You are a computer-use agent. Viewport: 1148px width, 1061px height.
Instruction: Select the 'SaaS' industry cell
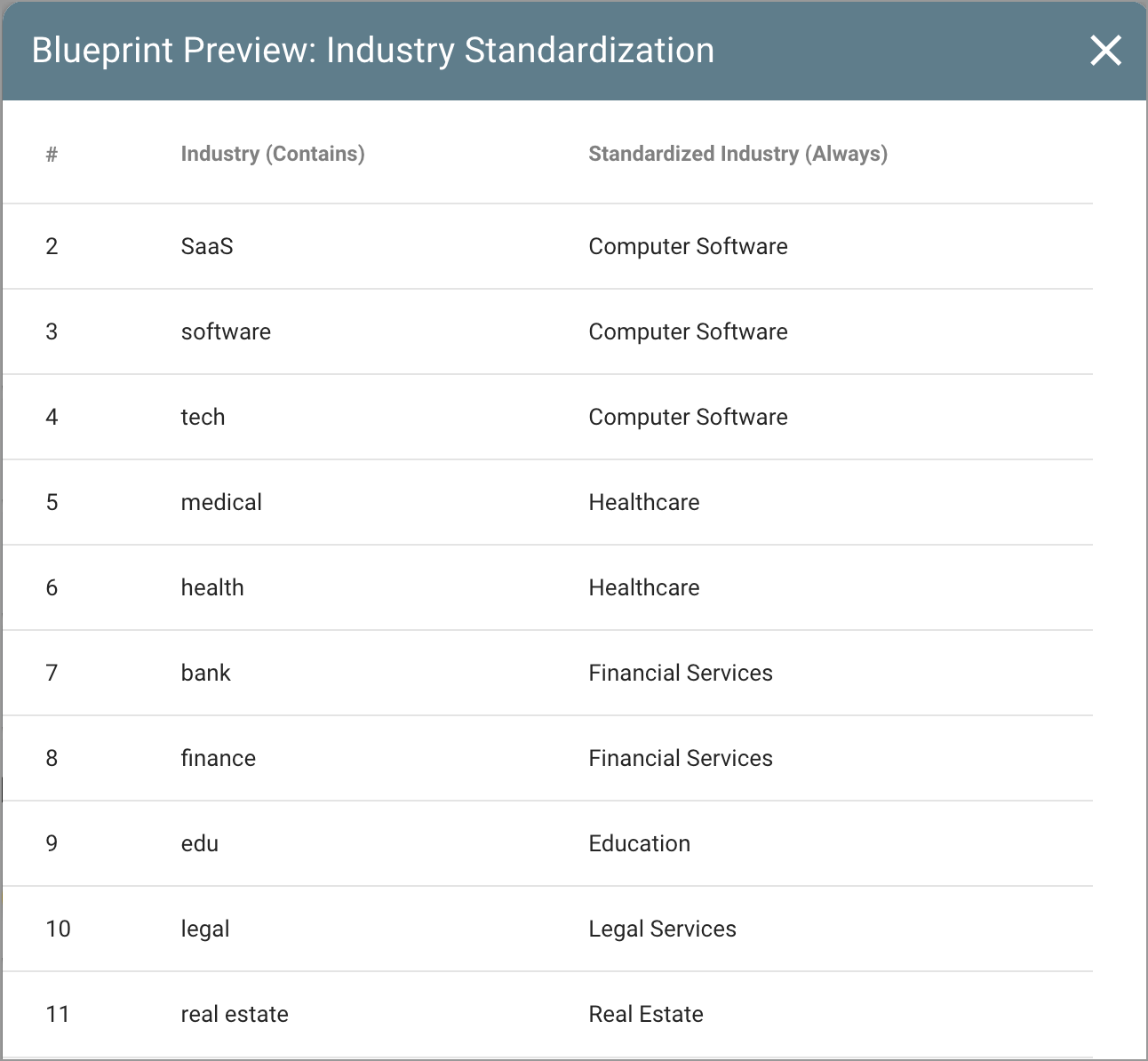click(207, 246)
